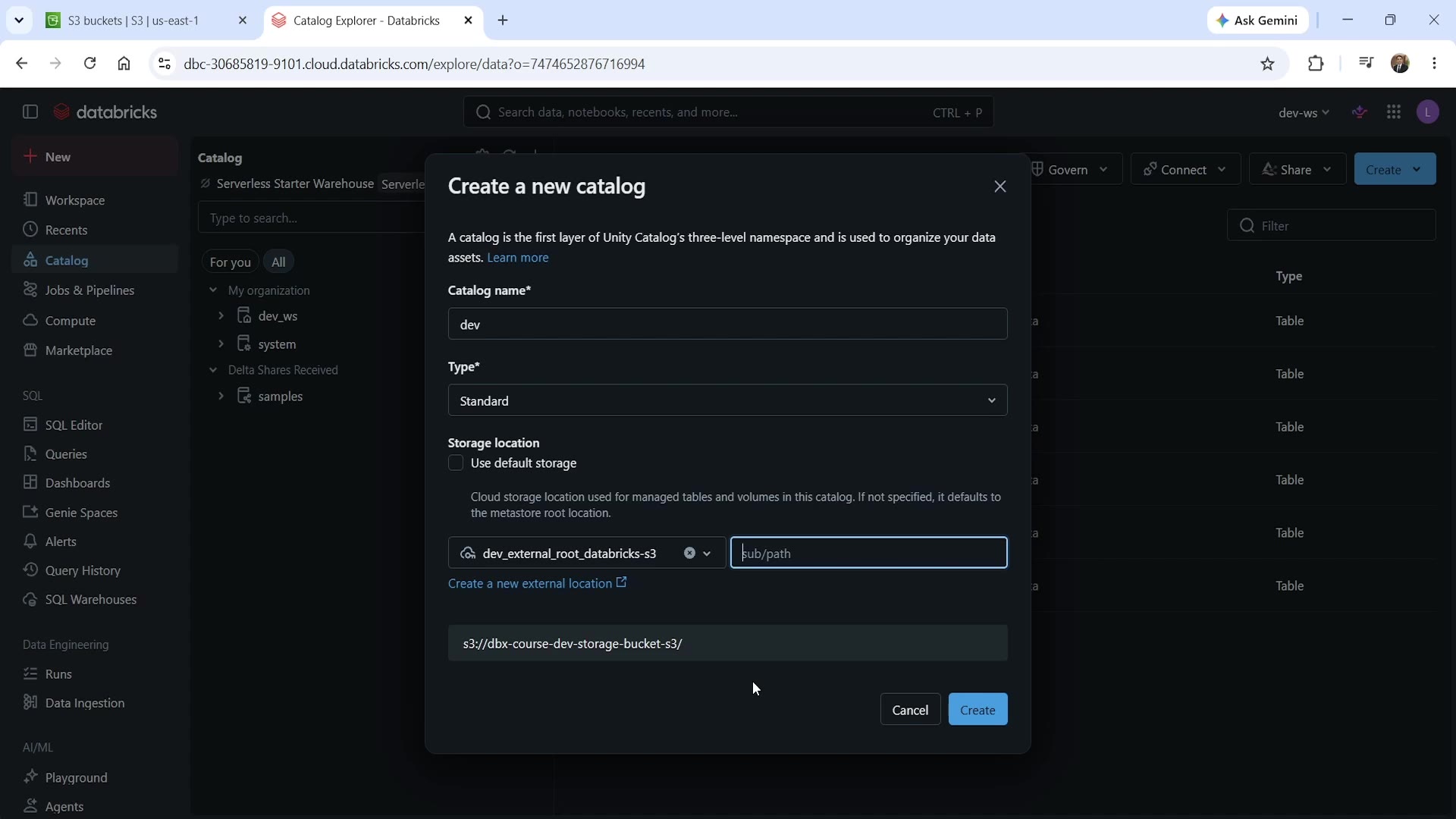Click the external link icon beside Create a new external location

(x=621, y=582)
